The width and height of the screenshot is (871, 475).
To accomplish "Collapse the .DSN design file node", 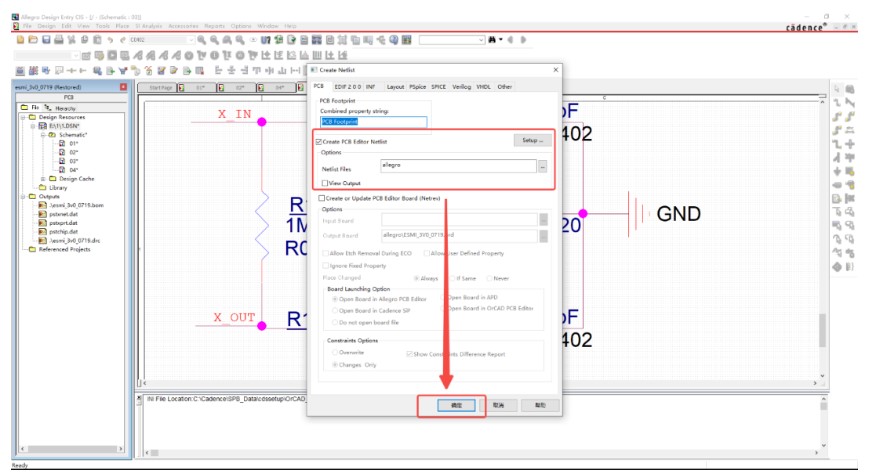I will tap(33, 126).
